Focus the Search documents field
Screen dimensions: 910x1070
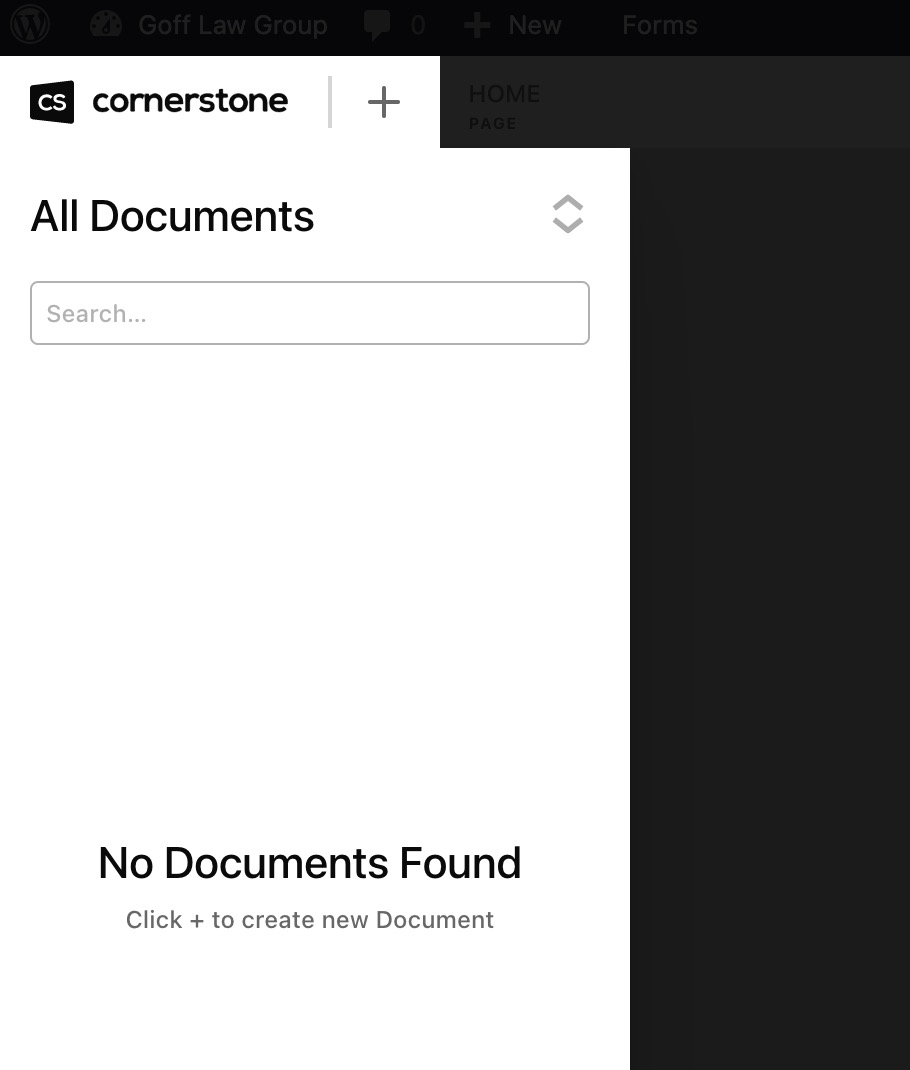(310, 313)
